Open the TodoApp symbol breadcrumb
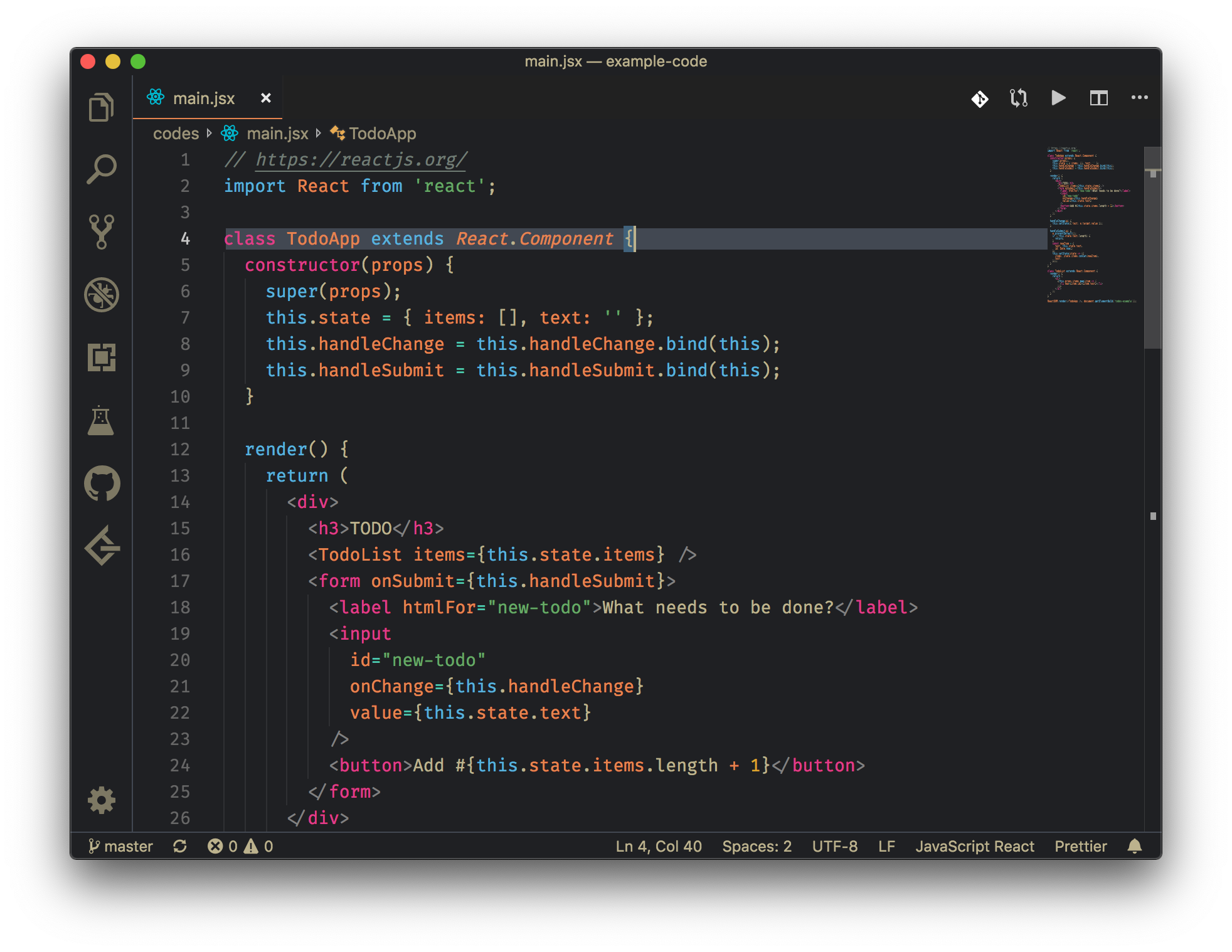 [x=382, y=133]
